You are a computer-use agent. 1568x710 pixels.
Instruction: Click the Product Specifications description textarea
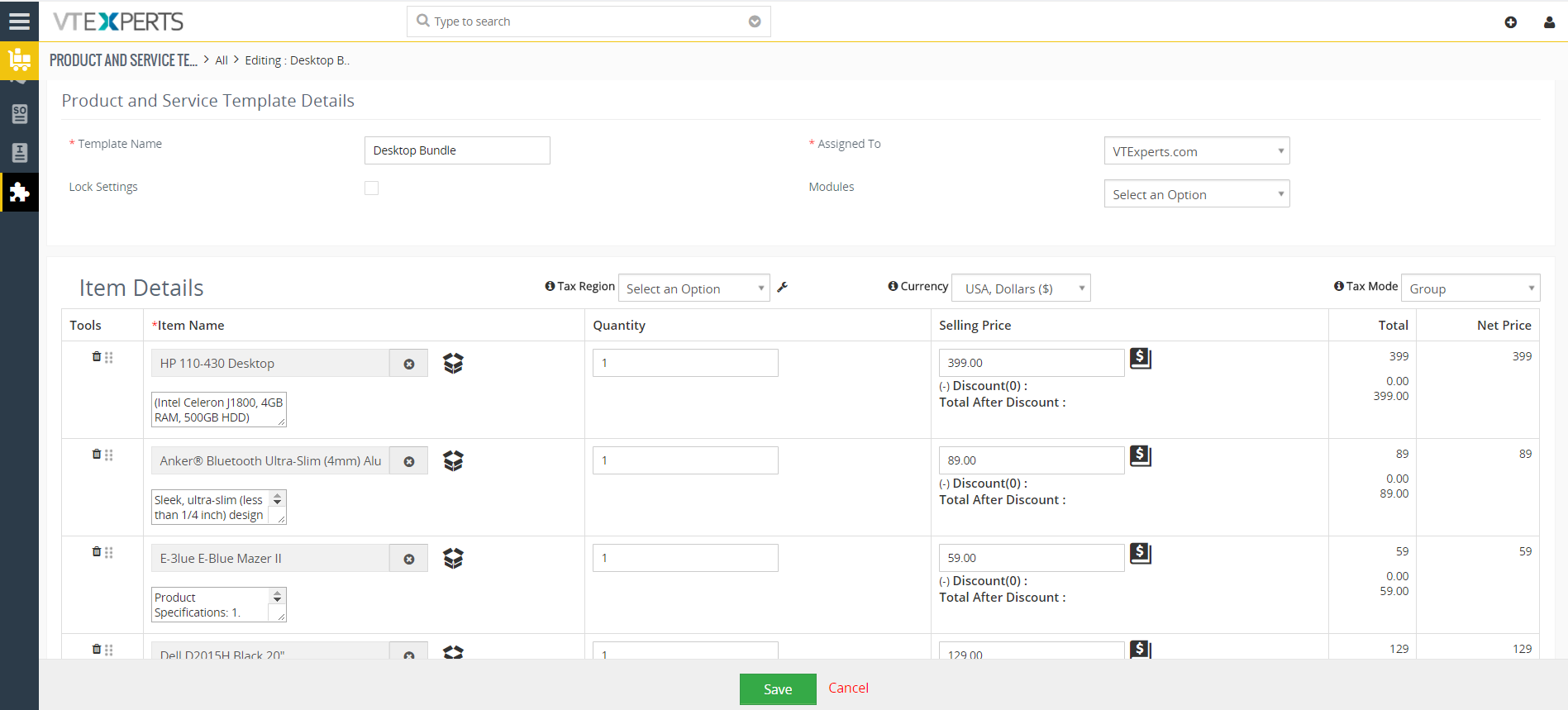[219, 604]
